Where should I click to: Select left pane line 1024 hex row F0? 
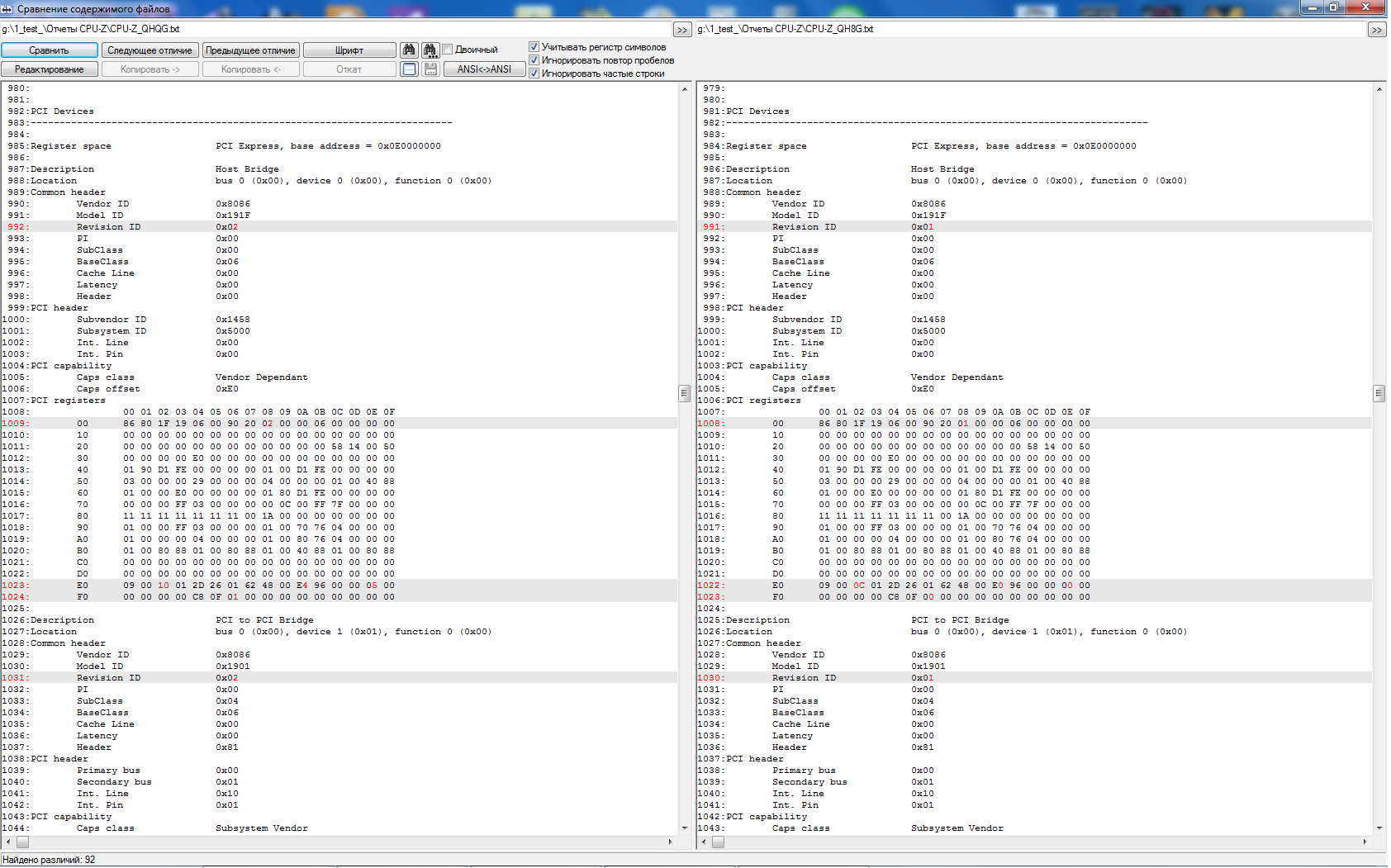point(339,597)
